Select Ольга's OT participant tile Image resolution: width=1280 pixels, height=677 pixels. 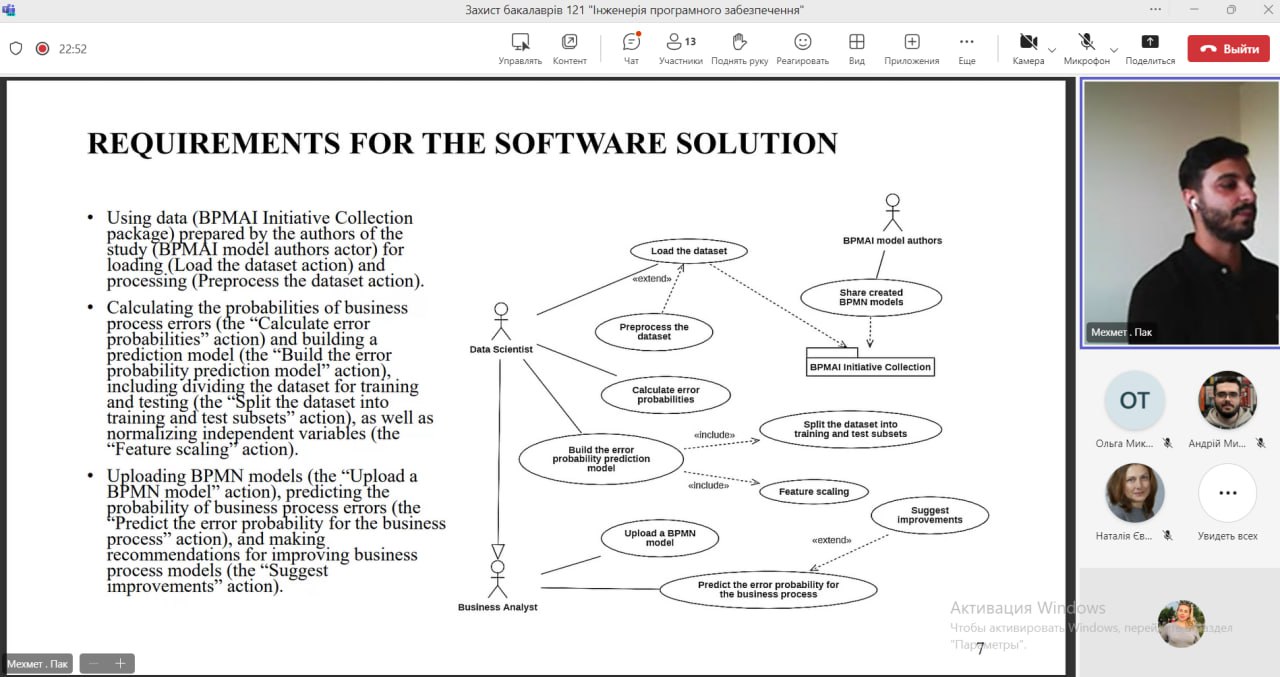pos(1134,401)
